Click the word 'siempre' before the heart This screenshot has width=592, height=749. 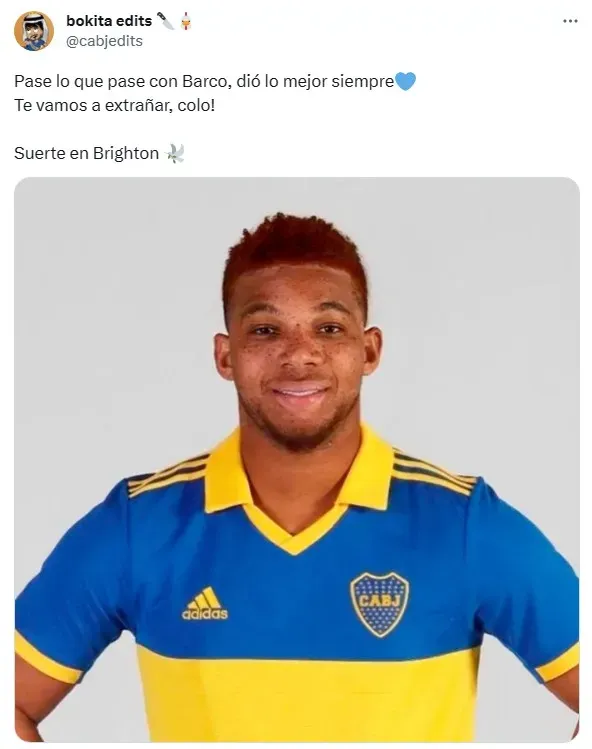click(363, 82)
